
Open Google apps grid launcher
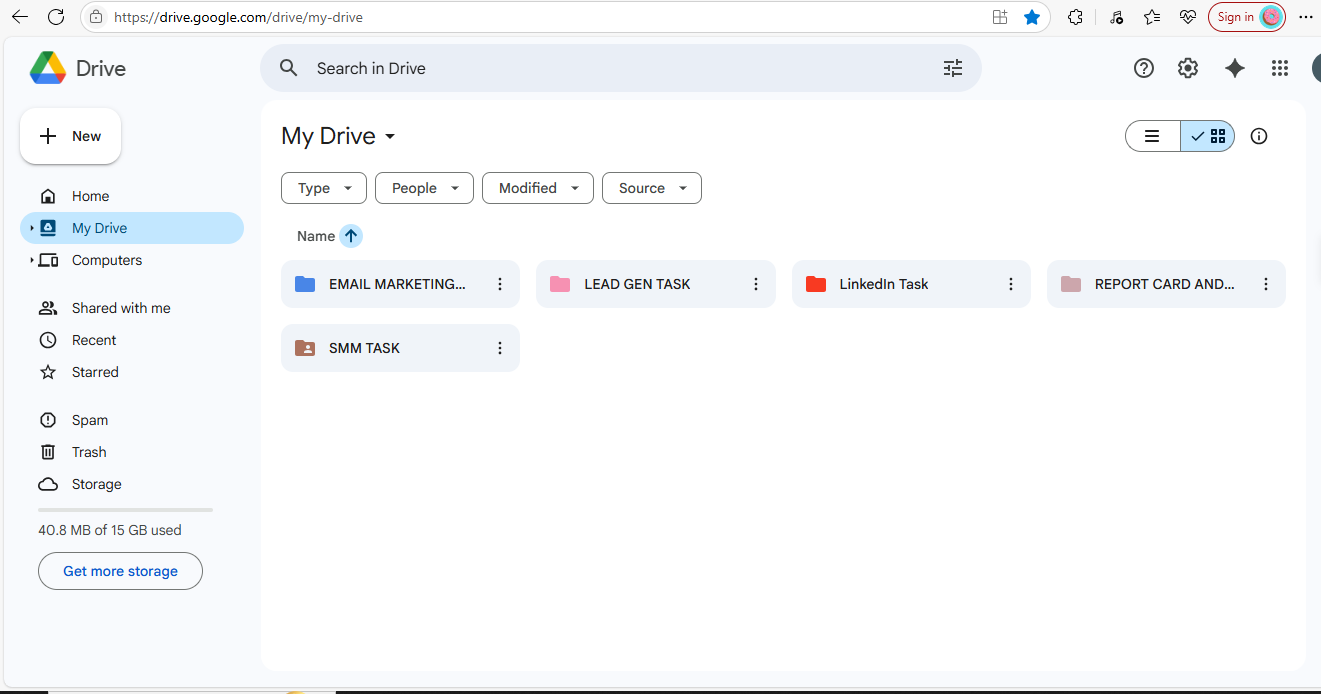(x=1279, y=68)
